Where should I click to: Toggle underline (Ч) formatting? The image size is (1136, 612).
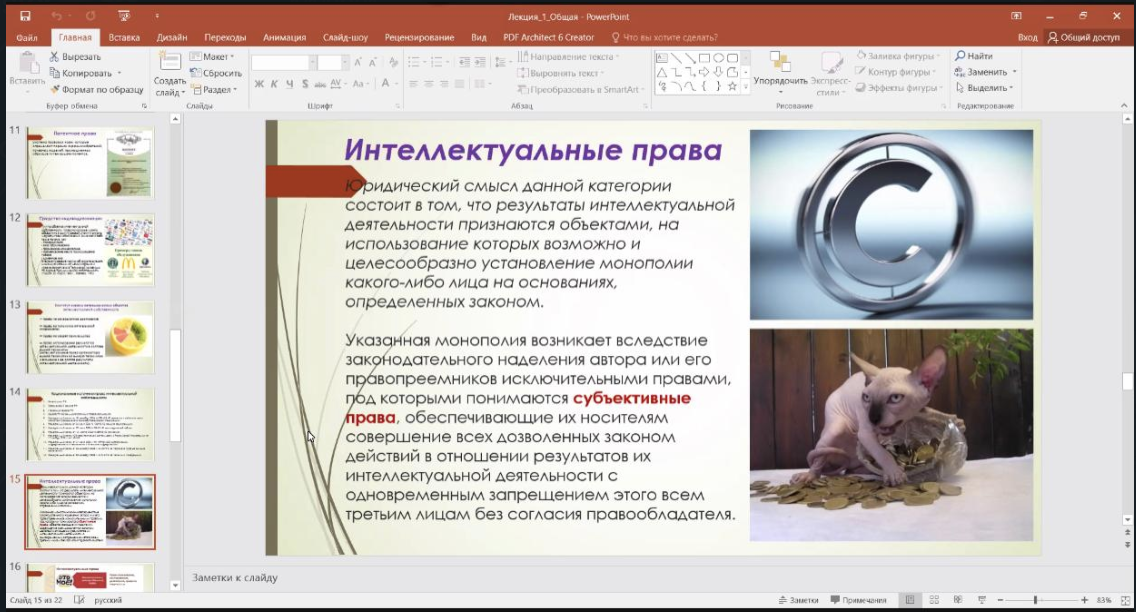tap(289, 84)
